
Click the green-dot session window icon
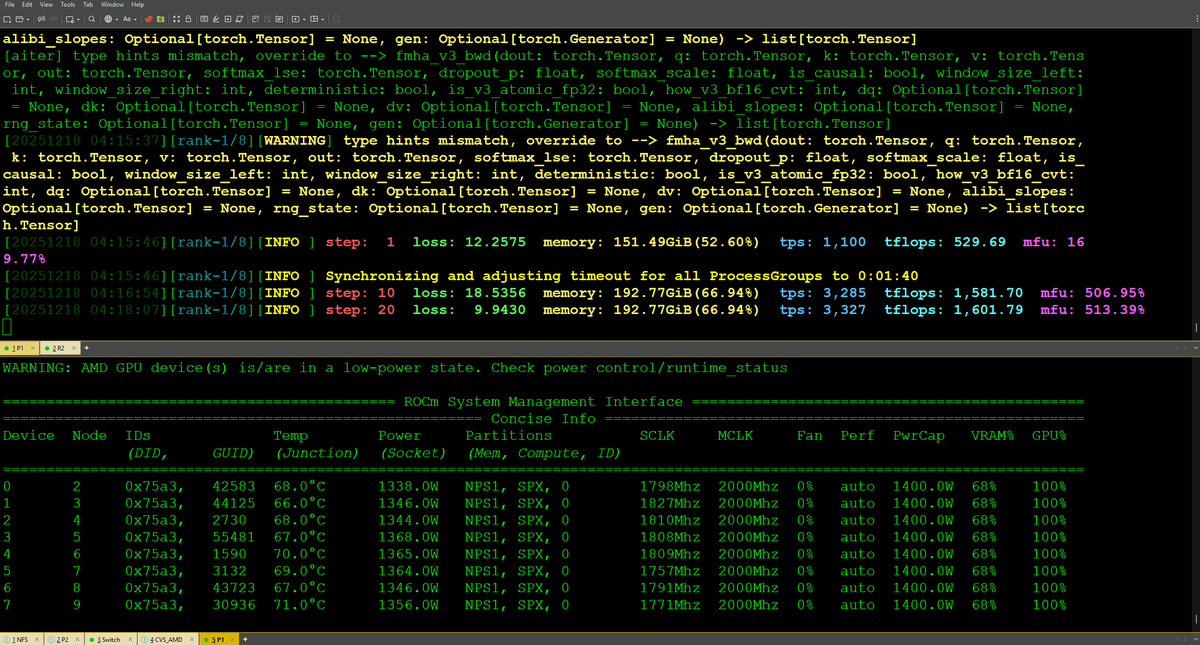tap(256, 19)
